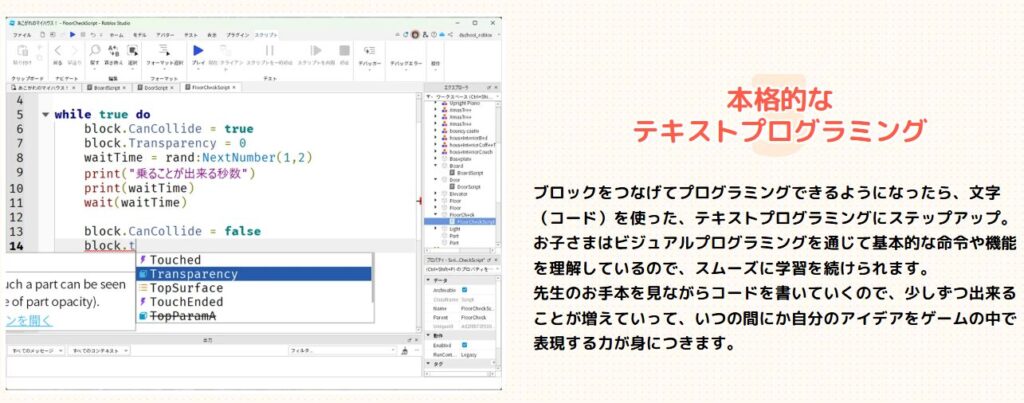Click the Back (戻る) navigation arrow
The width and height of the screenshot is (1024, 403).
(57, 50)
